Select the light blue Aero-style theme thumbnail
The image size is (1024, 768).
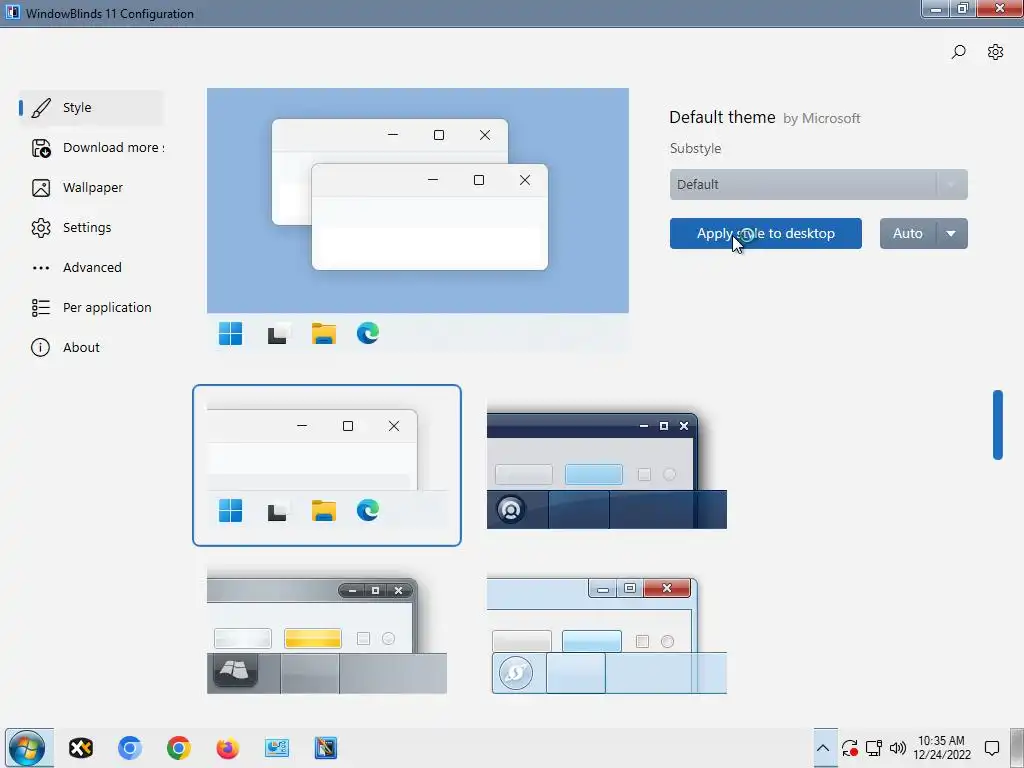(x=607, y=633)
